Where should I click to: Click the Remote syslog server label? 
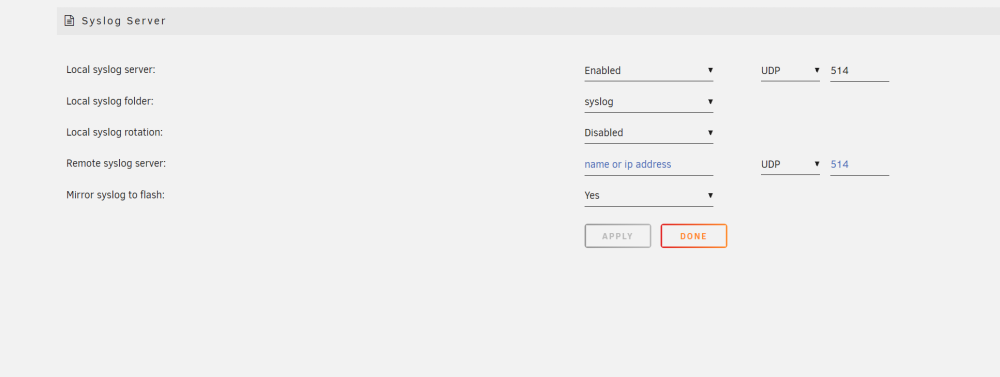tap(116, 163)
